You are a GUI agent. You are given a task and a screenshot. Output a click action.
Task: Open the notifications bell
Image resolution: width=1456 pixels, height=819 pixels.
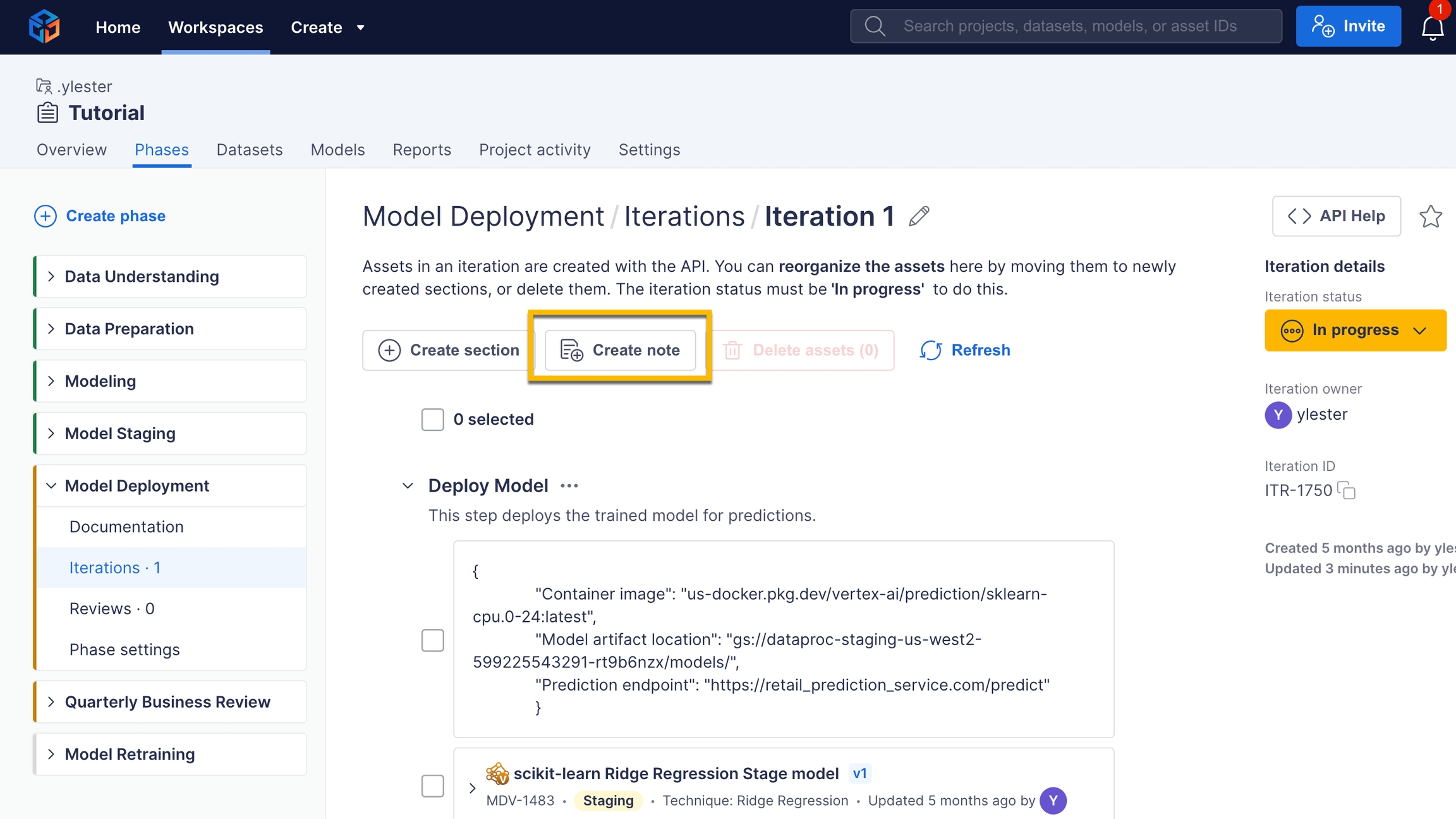pyautogui.click(x=1432, y=28)
